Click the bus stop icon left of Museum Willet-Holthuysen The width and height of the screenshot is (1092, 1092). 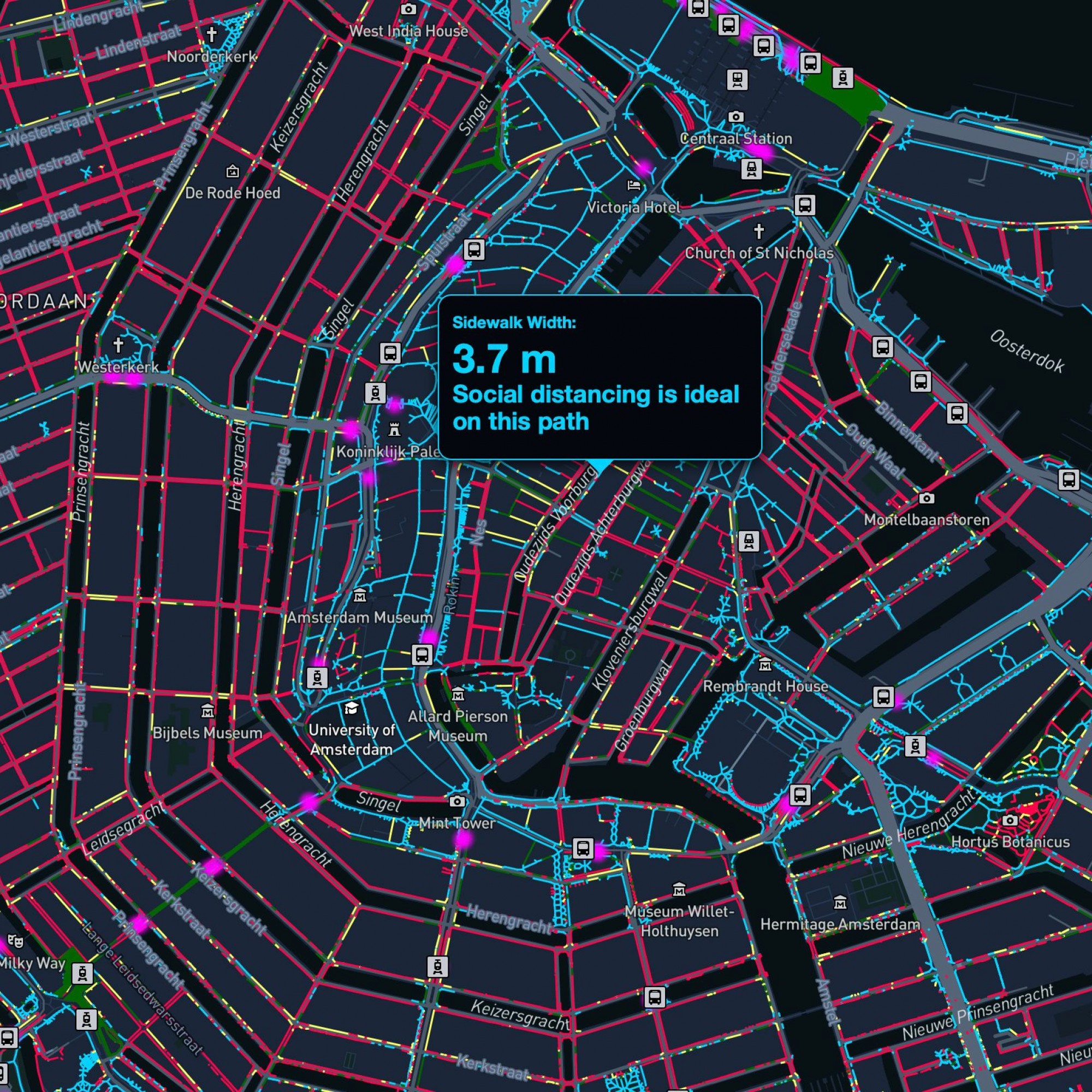click(x=582, y=848)
